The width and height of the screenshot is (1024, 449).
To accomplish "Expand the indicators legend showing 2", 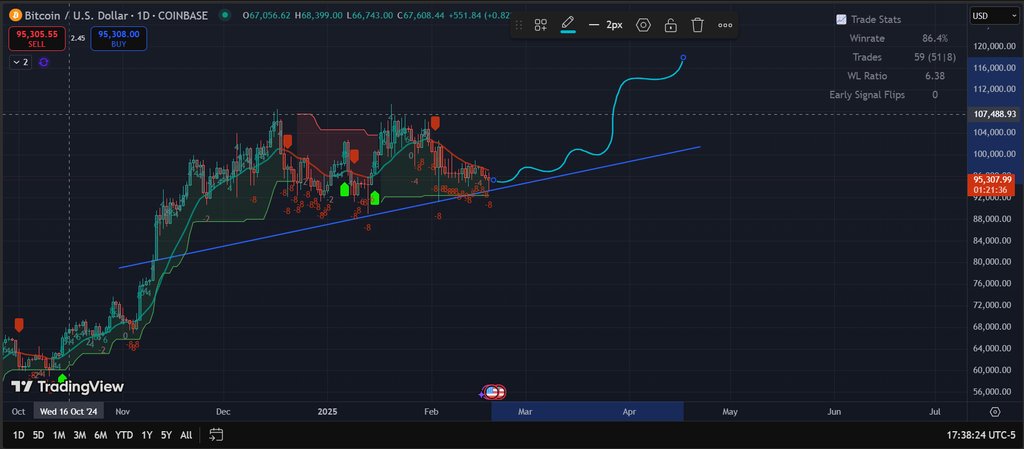I will pyautogui.click(x=21, y=62).
